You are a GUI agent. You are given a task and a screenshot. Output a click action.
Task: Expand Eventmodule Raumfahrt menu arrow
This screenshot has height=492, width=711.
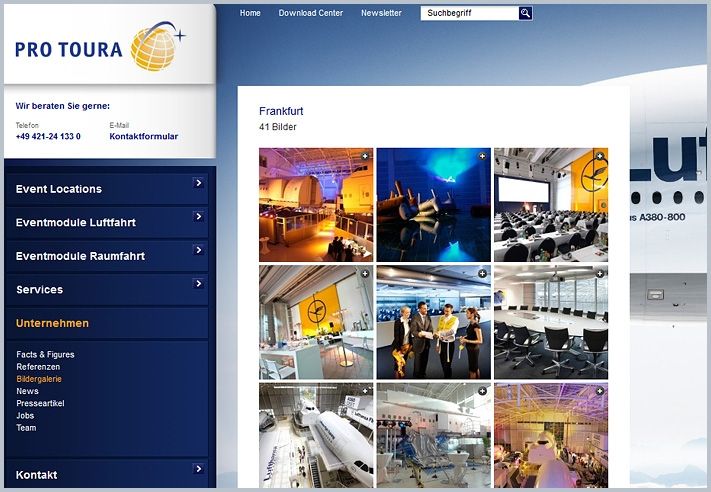tap(199, 250)
